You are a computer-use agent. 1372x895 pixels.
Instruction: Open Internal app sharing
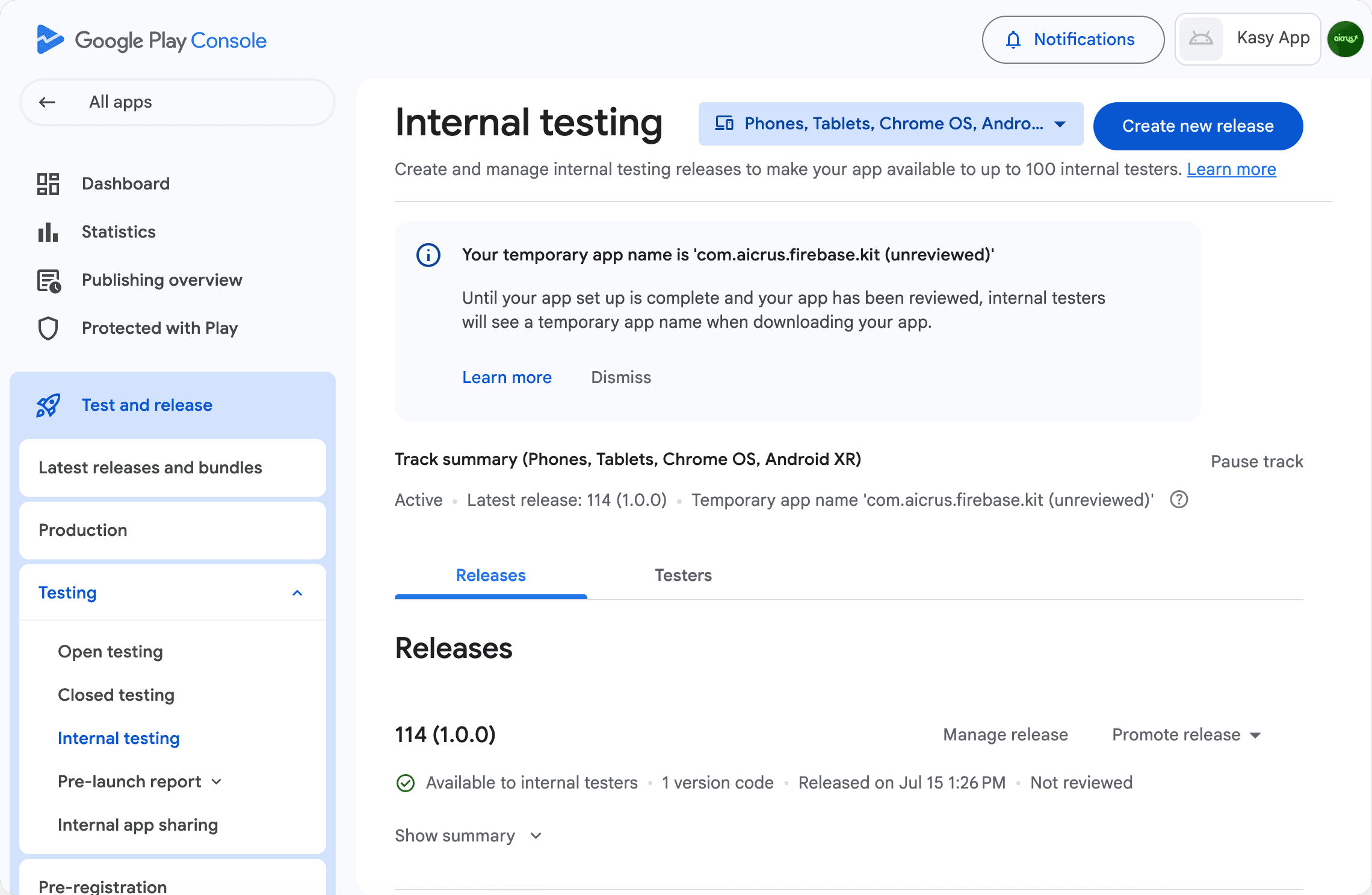click(x=138, y=825)
